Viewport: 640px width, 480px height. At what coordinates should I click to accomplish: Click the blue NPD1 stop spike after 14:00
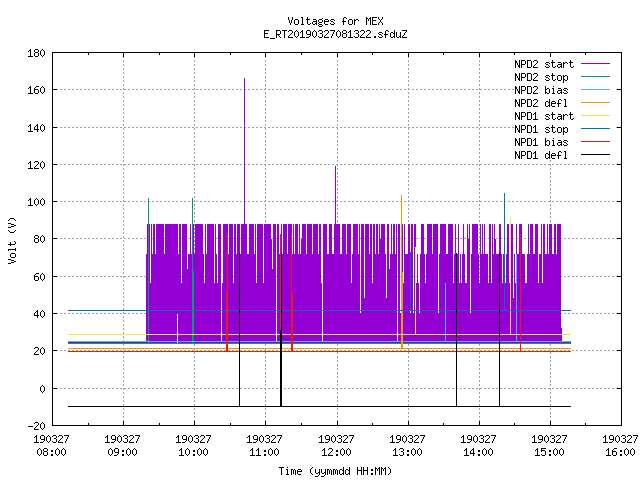pos(504,251)
